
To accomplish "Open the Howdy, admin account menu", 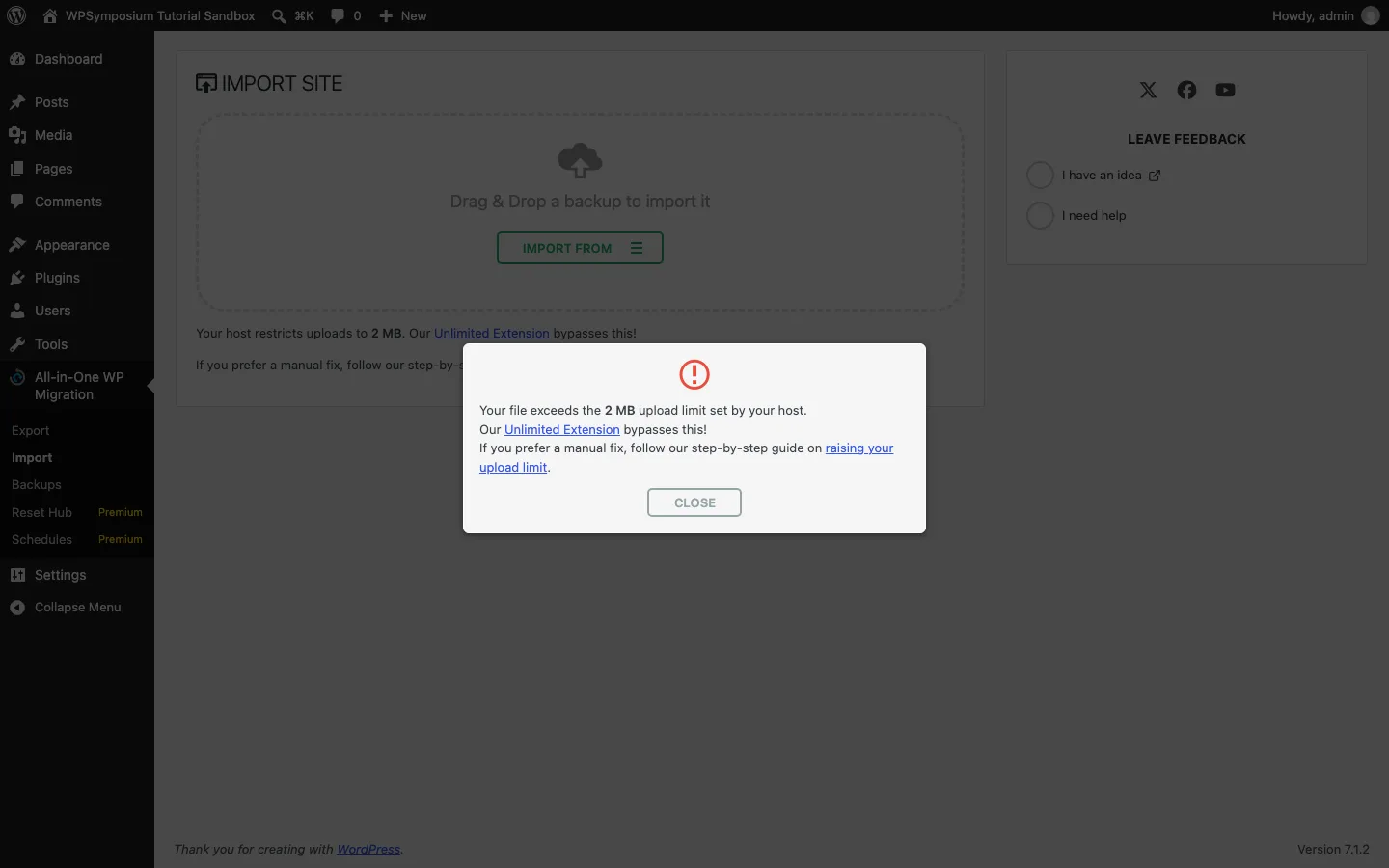I will coord(1325,15).
